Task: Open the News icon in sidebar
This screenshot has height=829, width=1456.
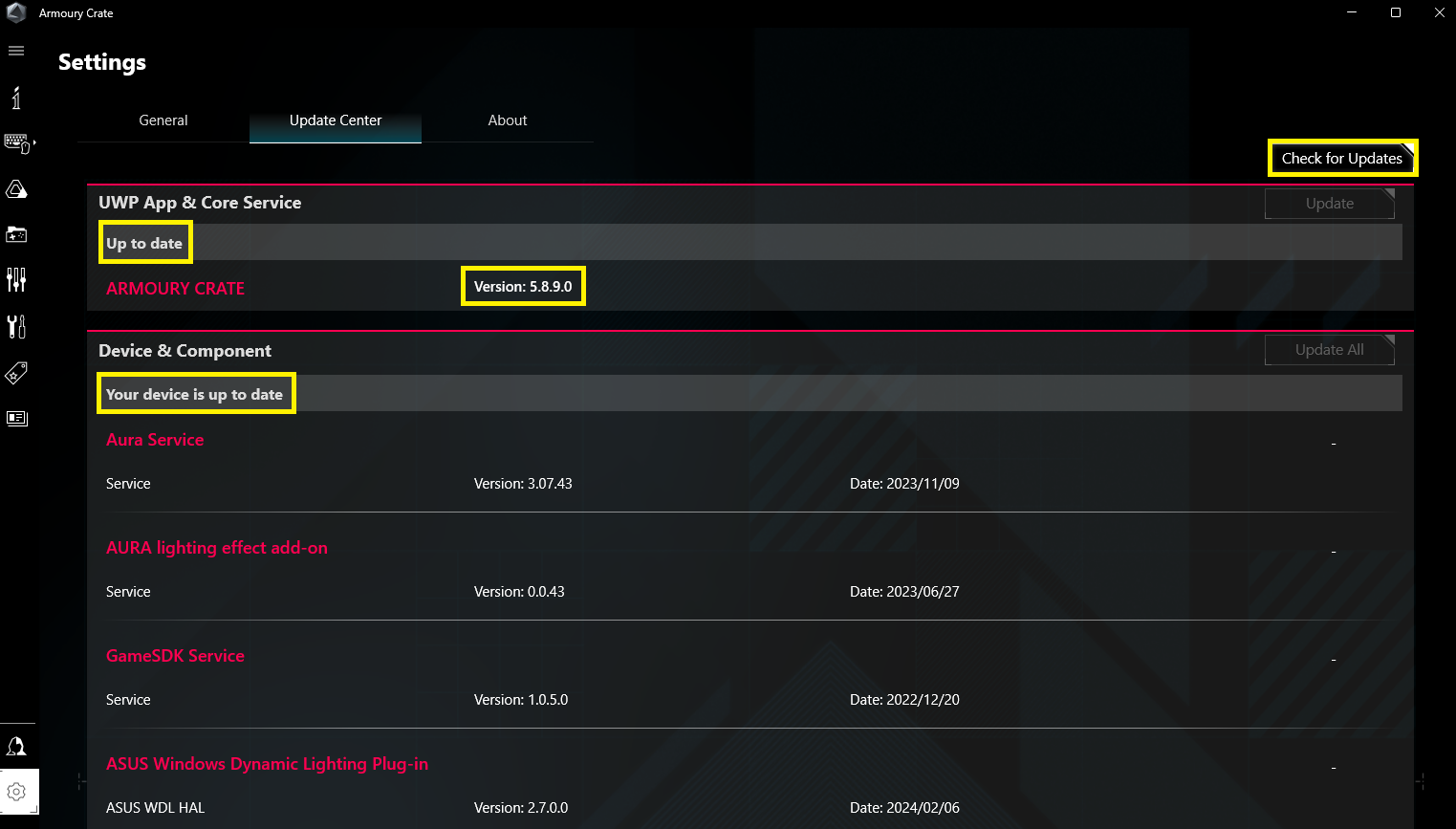Action: click(16, 418)
